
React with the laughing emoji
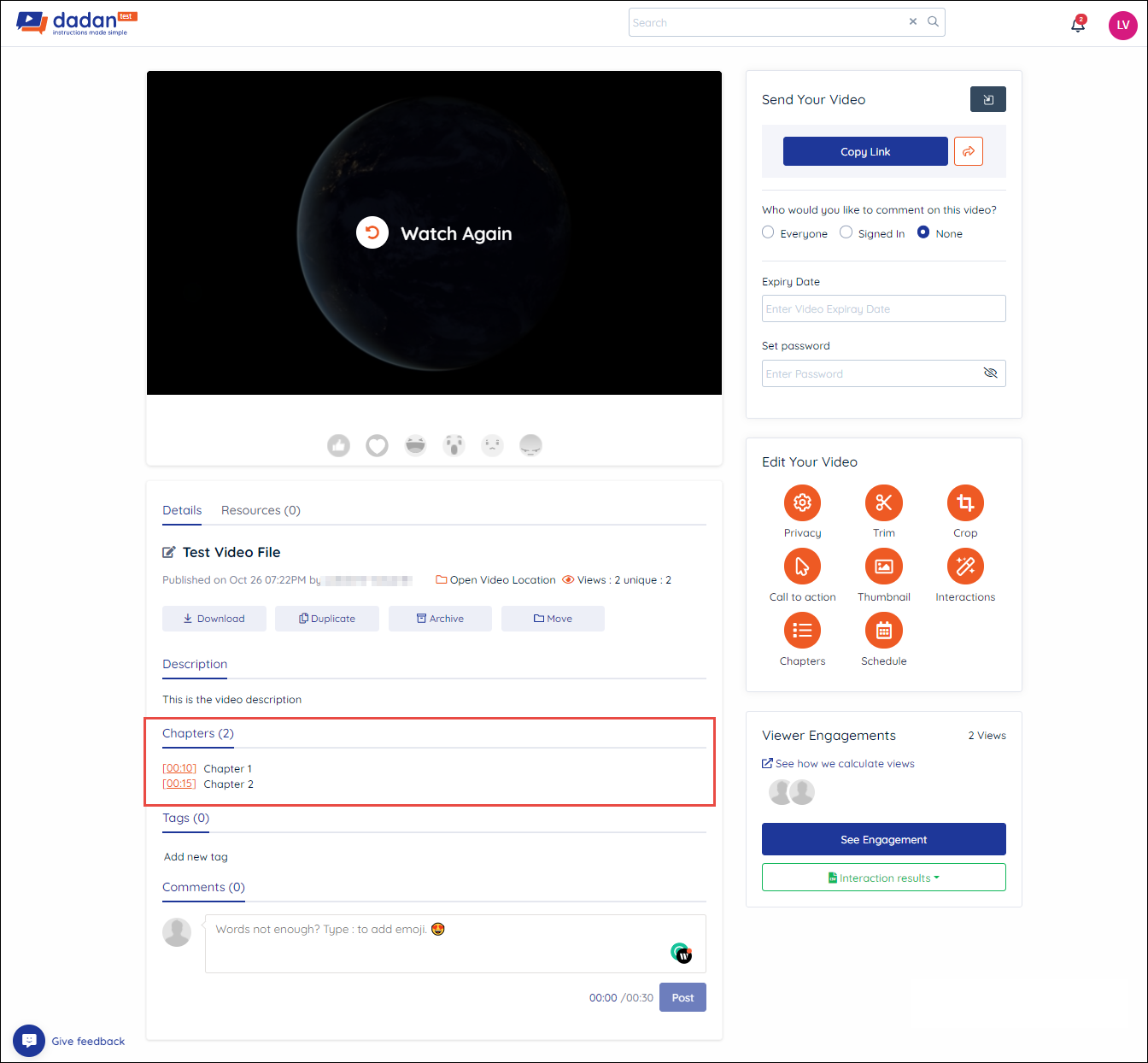pos(416,445)
